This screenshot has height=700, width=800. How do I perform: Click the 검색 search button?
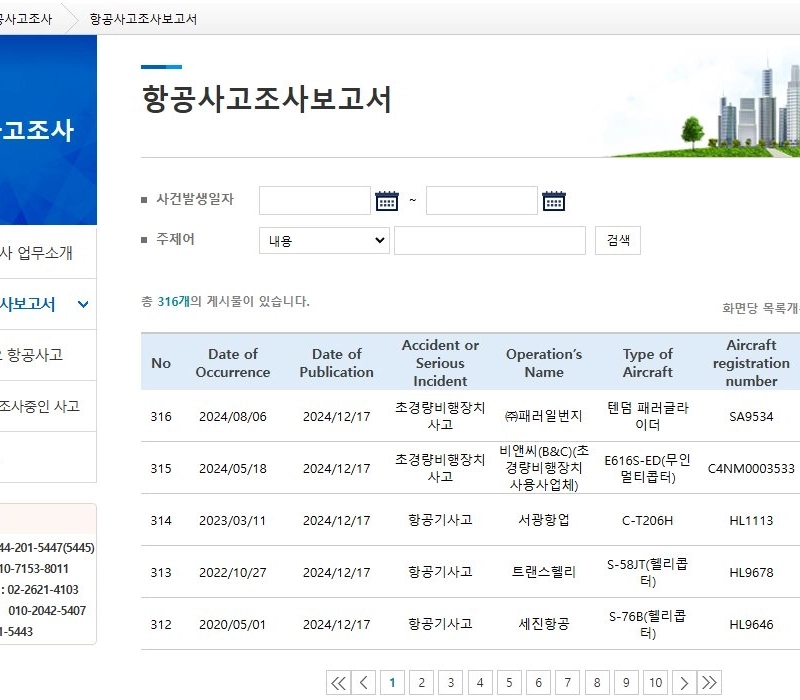point(618,241)
